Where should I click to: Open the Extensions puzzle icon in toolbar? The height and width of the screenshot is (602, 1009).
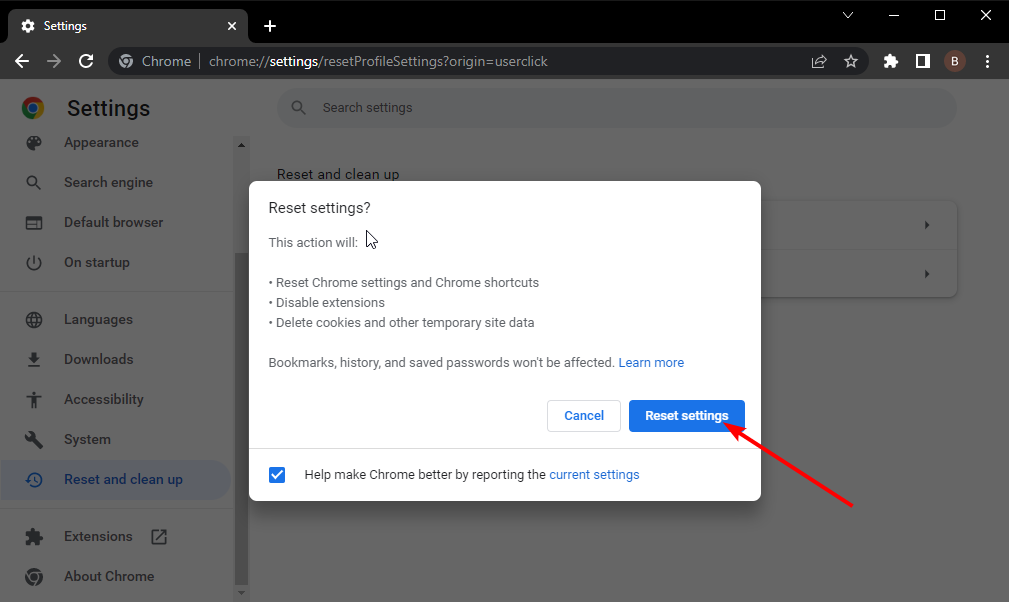tap(891, 61)
